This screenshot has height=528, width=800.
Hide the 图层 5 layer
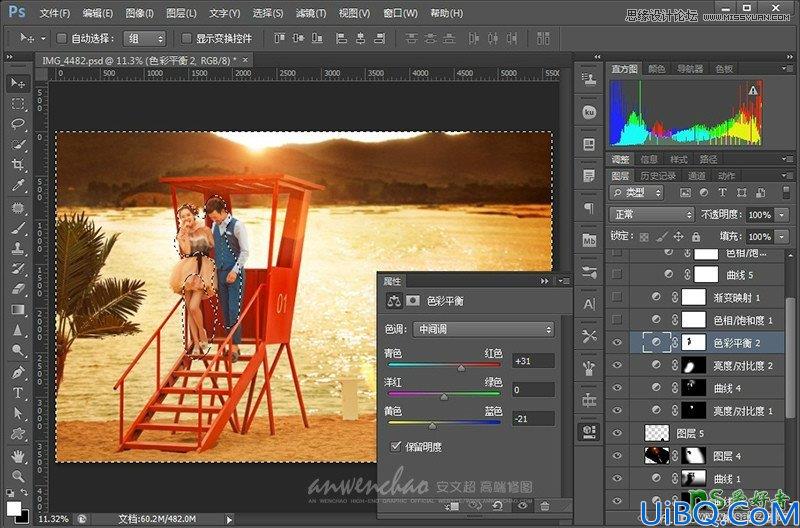(617, 433)
